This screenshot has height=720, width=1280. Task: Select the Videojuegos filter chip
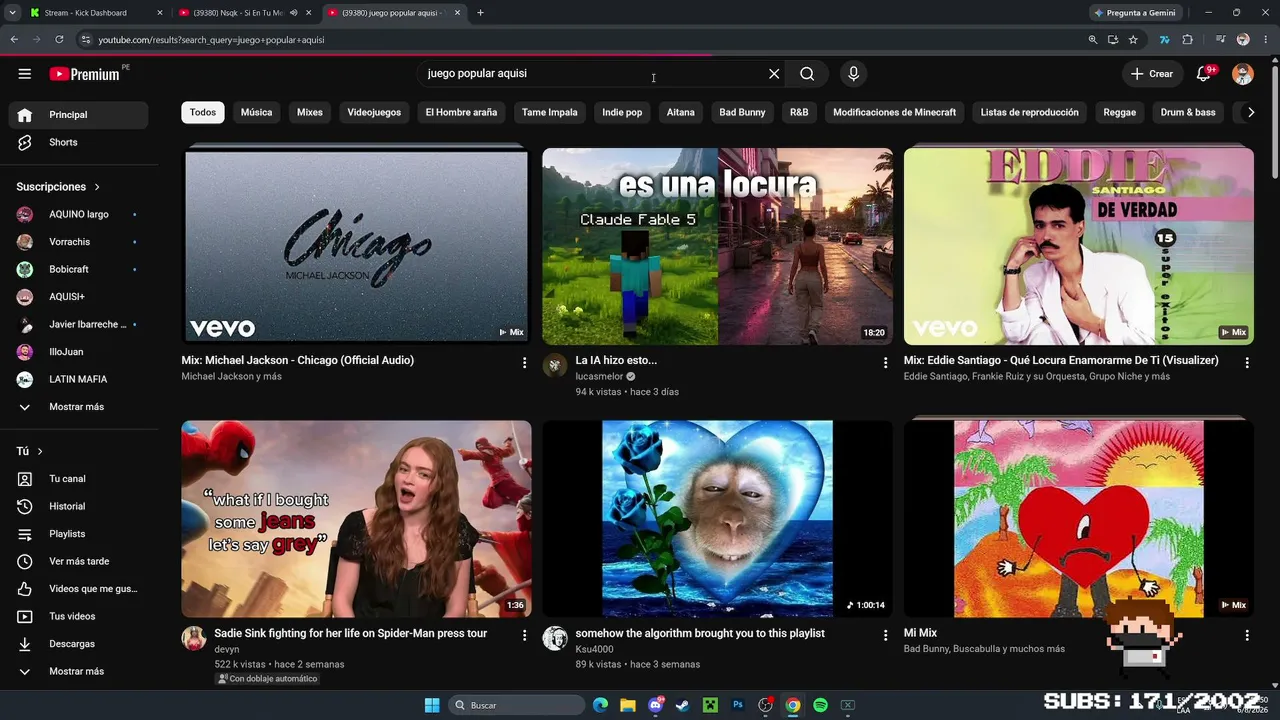pyautogui.click(x=374, y=113)
